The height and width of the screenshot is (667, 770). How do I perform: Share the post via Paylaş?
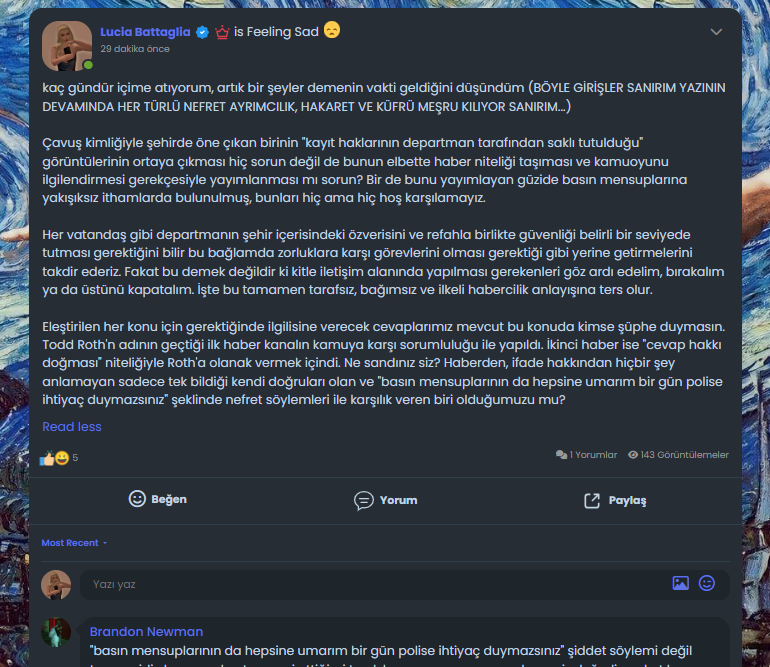615,500
